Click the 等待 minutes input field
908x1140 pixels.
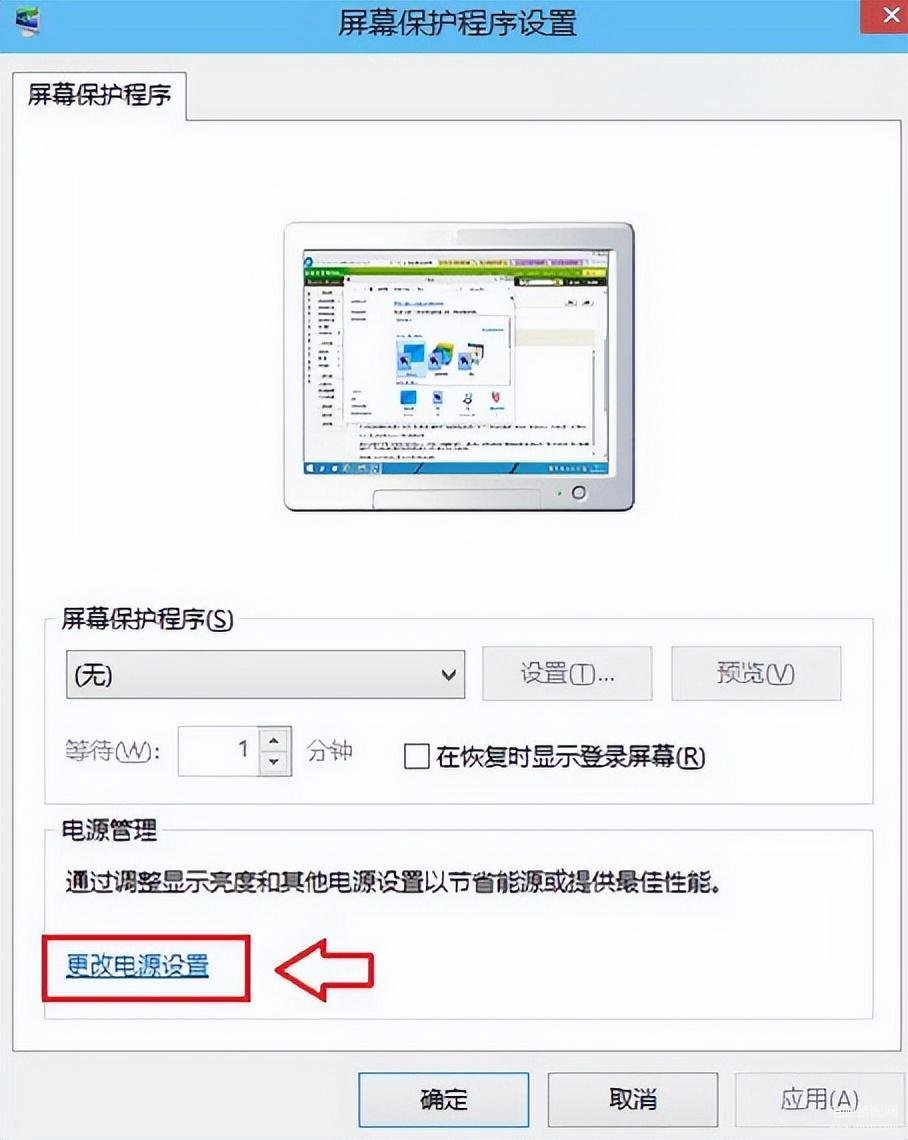(219, 751)
